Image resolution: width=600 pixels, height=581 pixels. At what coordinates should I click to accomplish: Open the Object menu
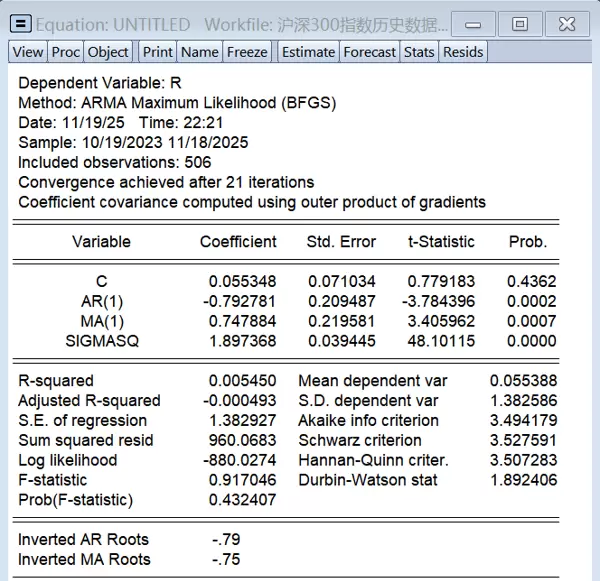click(x=108, y=52)
